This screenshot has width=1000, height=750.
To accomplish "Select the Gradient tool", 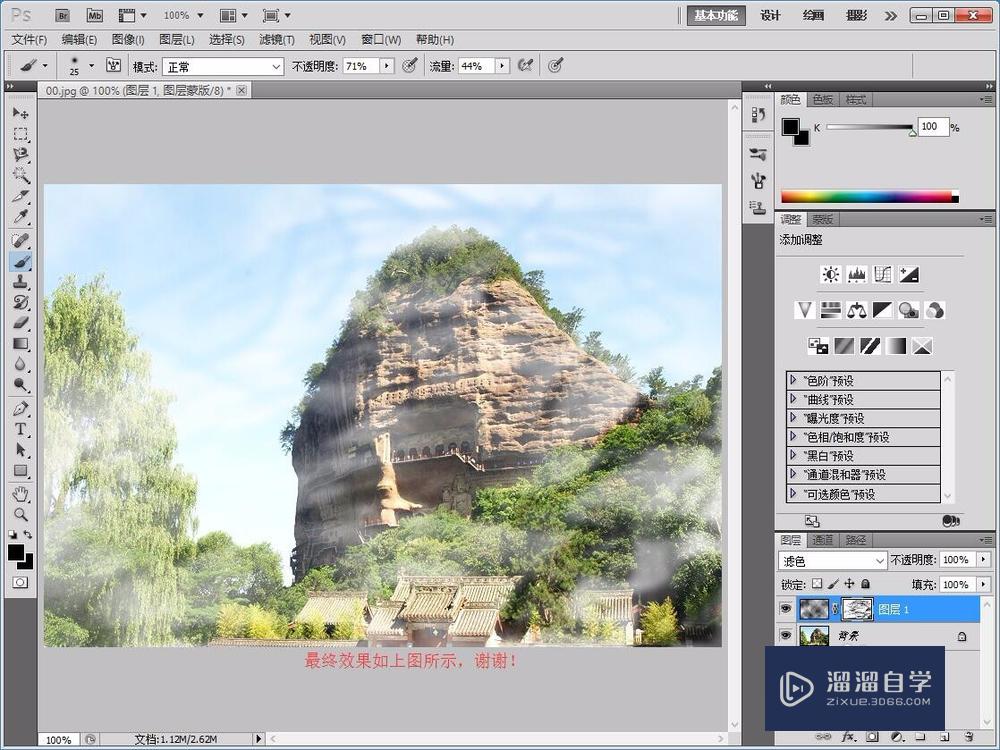I will point(20,343).
